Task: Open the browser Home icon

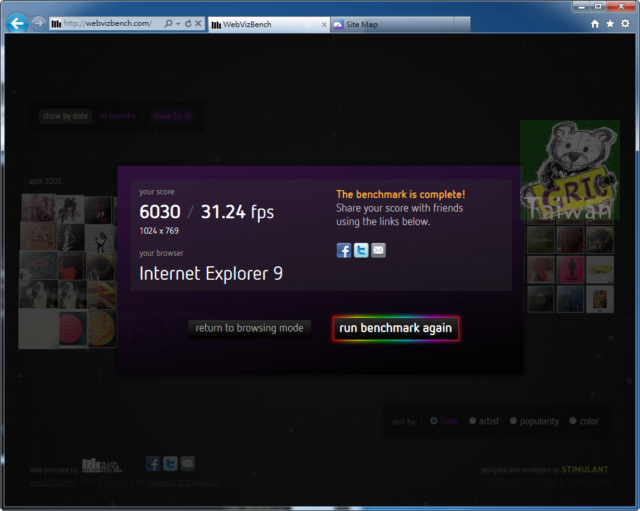Action: (x=595, y=24)
